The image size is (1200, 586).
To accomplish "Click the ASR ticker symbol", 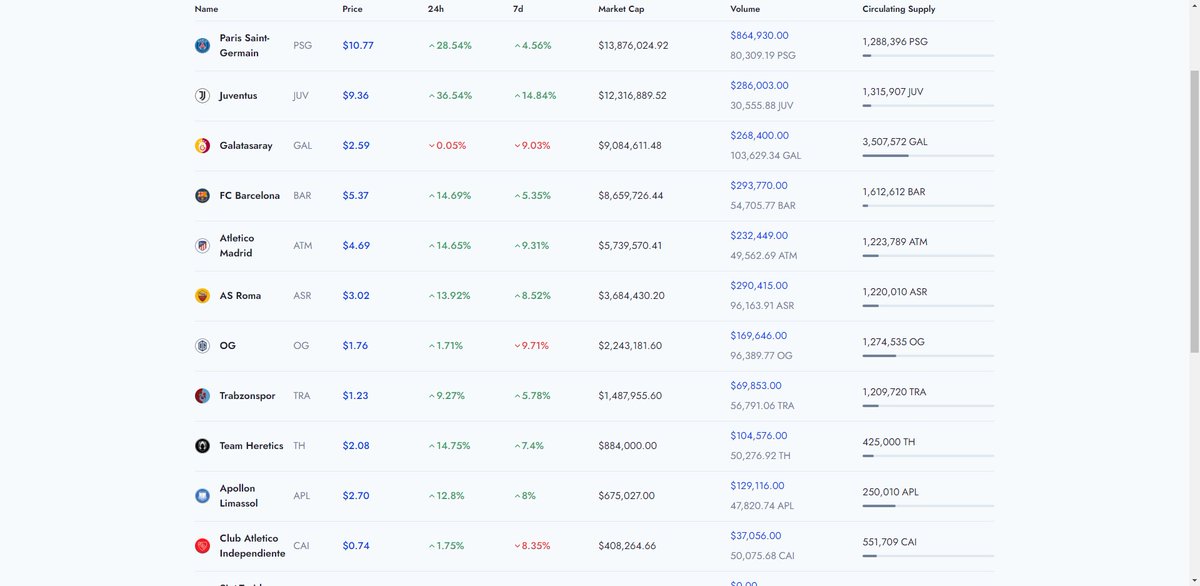I will pos(302,296).
